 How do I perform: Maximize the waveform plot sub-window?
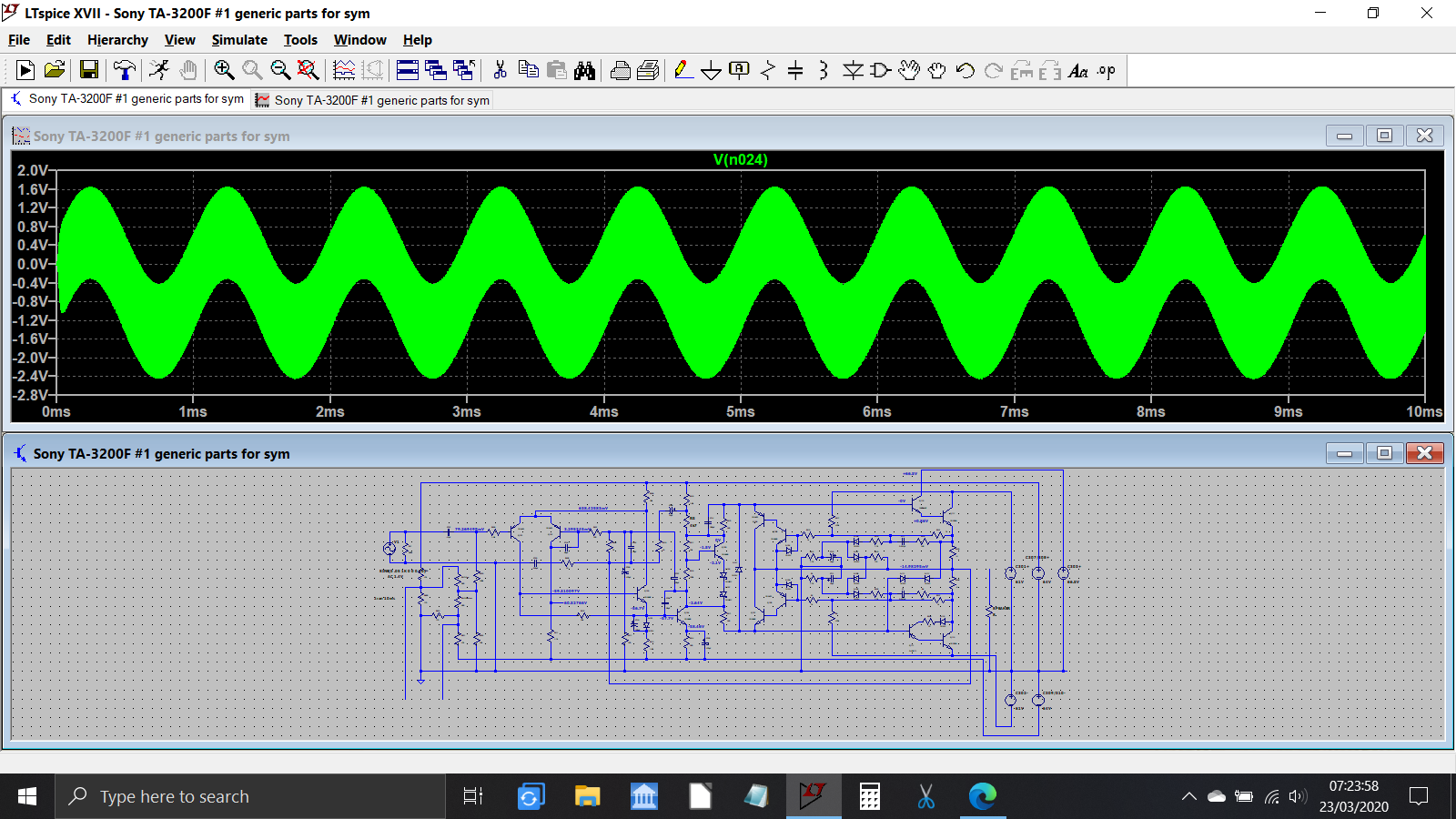(x=1384, y=136)
